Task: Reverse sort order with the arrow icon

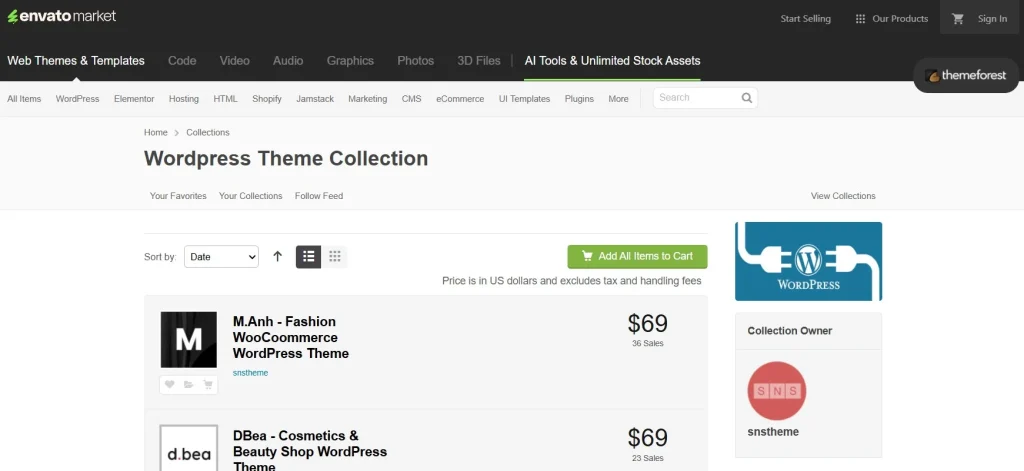Action: tap(278, 257)
